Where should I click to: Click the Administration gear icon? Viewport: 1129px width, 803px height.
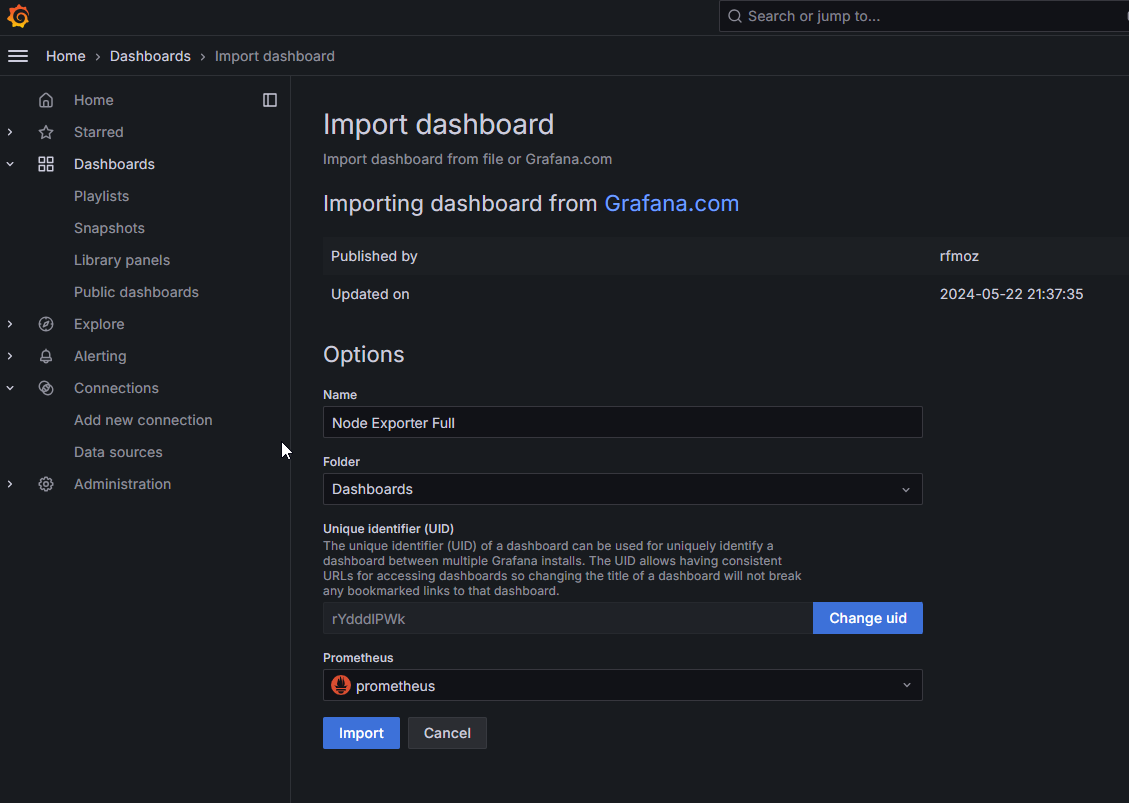point(46,484)
